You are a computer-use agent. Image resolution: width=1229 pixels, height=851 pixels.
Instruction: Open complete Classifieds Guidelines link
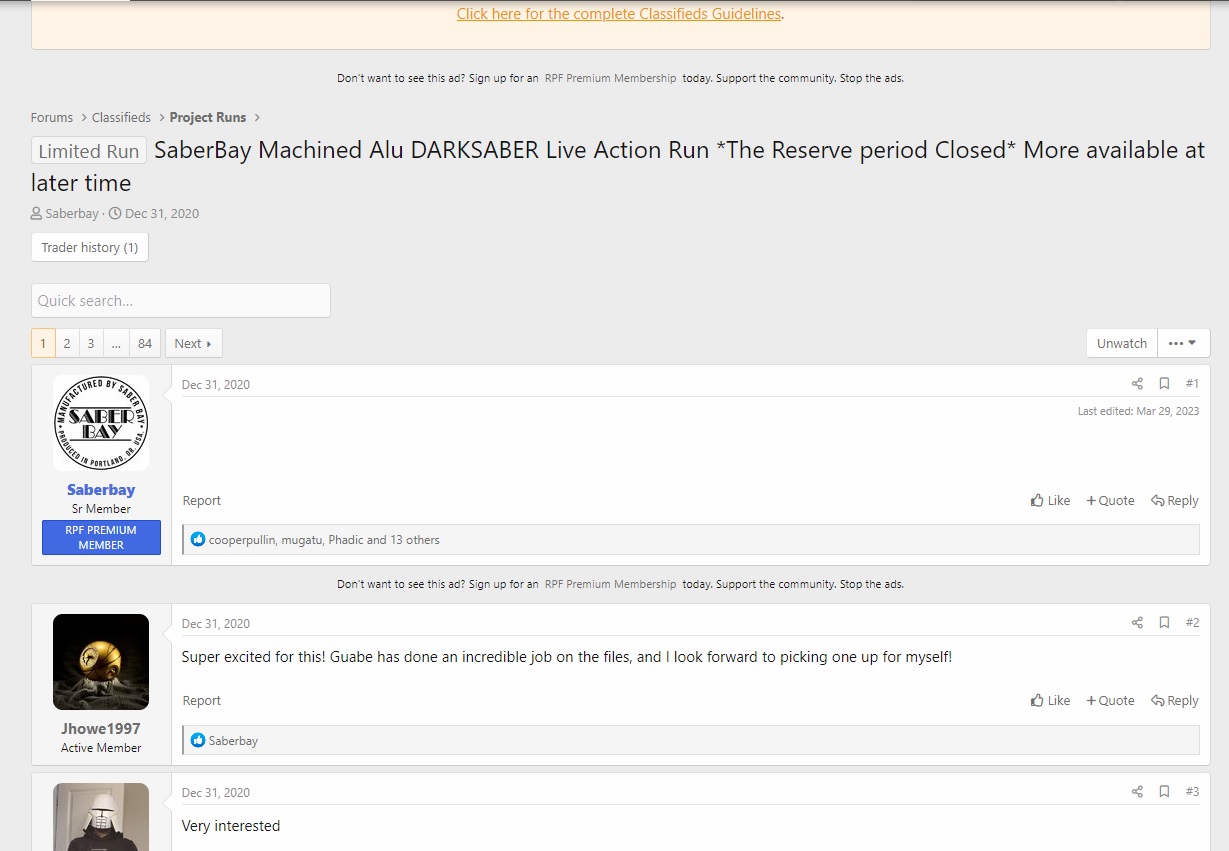point(619,14)
